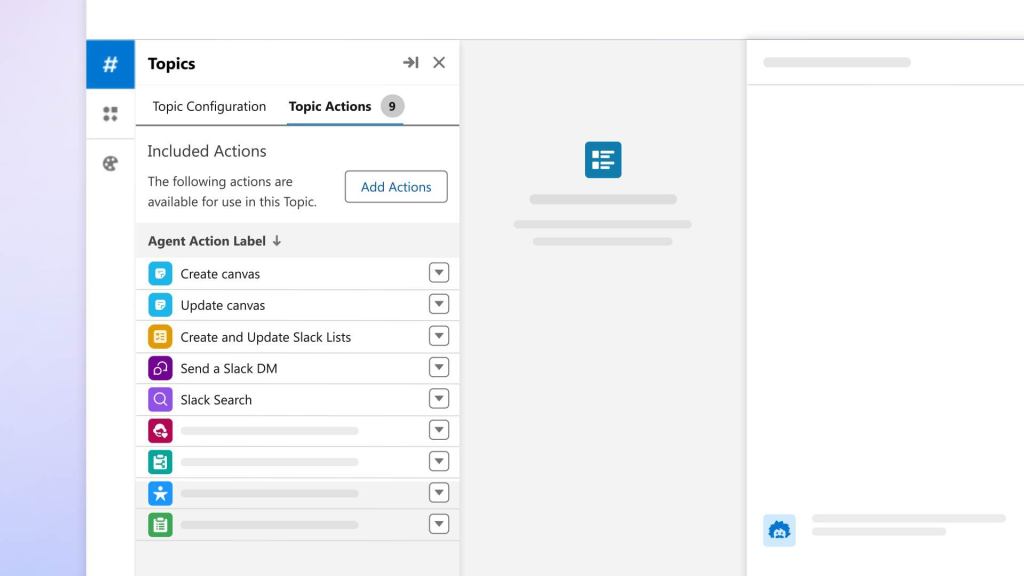Screen dimensions: 1024x576
Task: Click the Slack Search magnifier icon
Action: click(160, 399)
